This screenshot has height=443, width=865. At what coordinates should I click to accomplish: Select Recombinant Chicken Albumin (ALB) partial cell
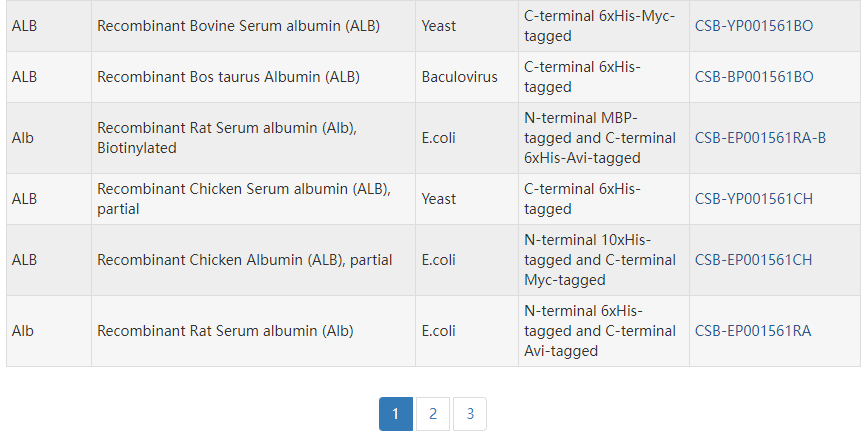(x=244, y=260)
